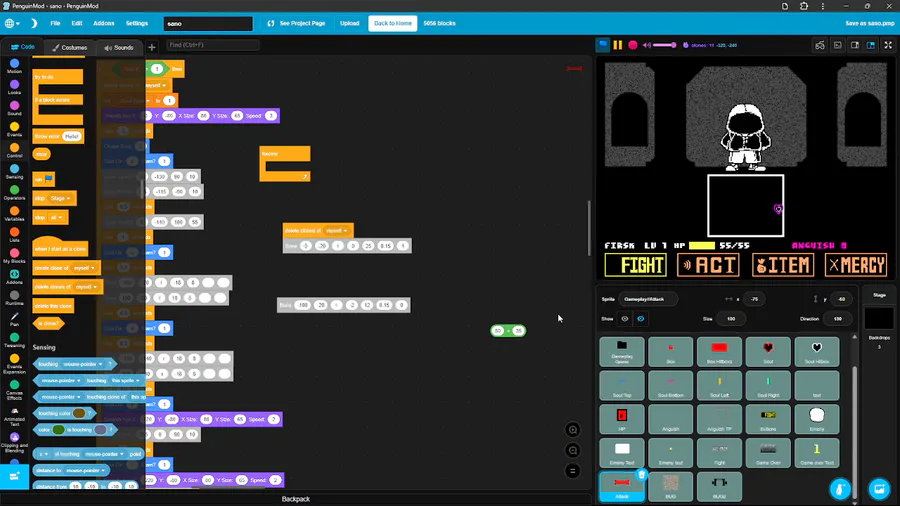Pause the running project

[618, 45]
